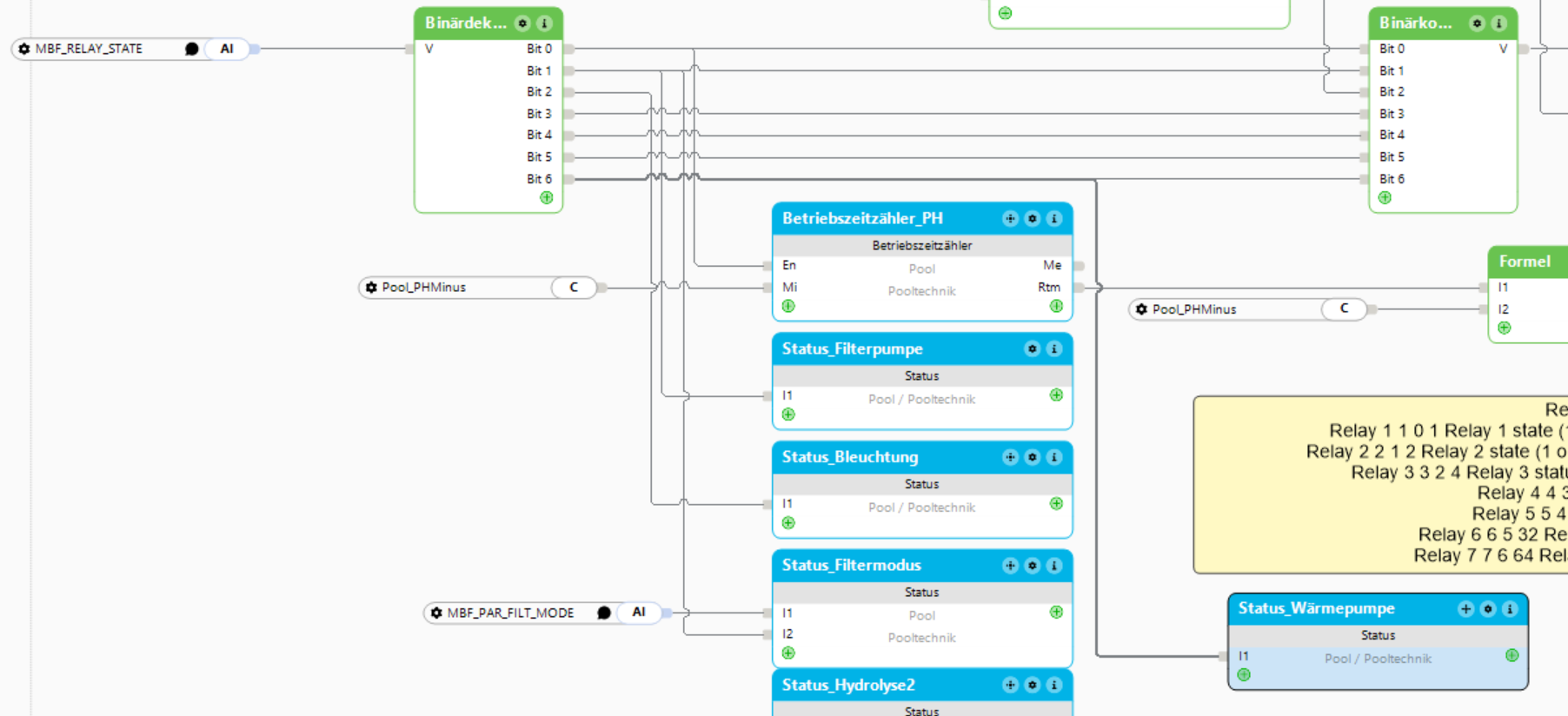This screenshot has height=716, width=1568.
Task: Click gear icon of Pool_PHMinus feeding Betriebszeitzähler_PH
Action: pos(371,288)
